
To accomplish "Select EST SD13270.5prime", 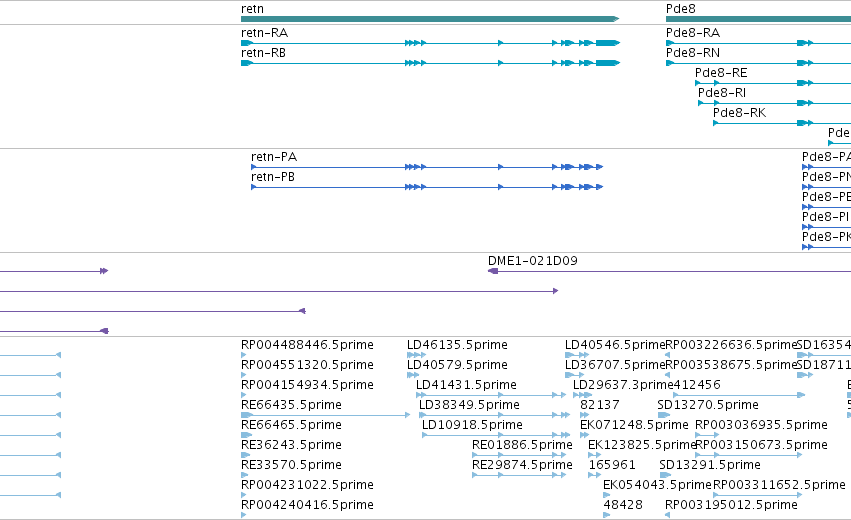I will 708,405.
